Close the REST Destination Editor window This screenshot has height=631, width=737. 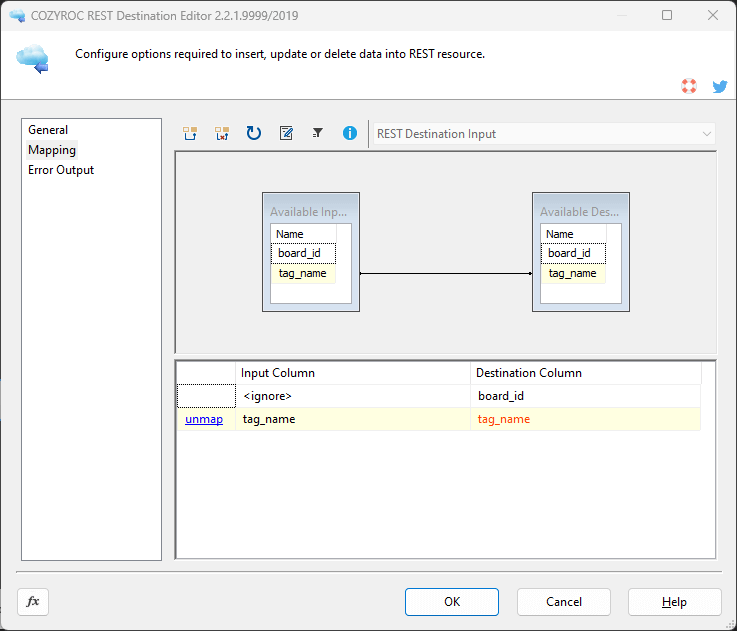tap(713, 15)
